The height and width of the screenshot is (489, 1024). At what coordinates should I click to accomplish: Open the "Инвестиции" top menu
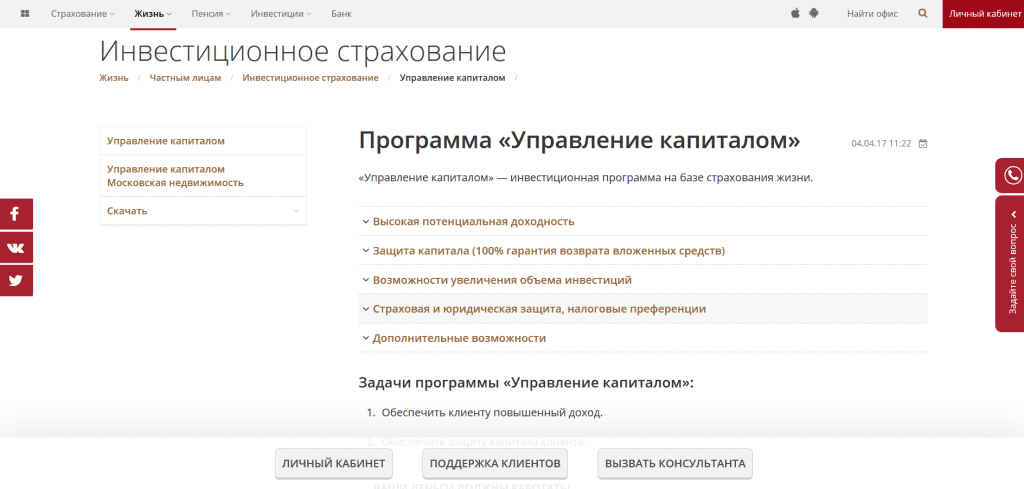(x=280, y=14)
